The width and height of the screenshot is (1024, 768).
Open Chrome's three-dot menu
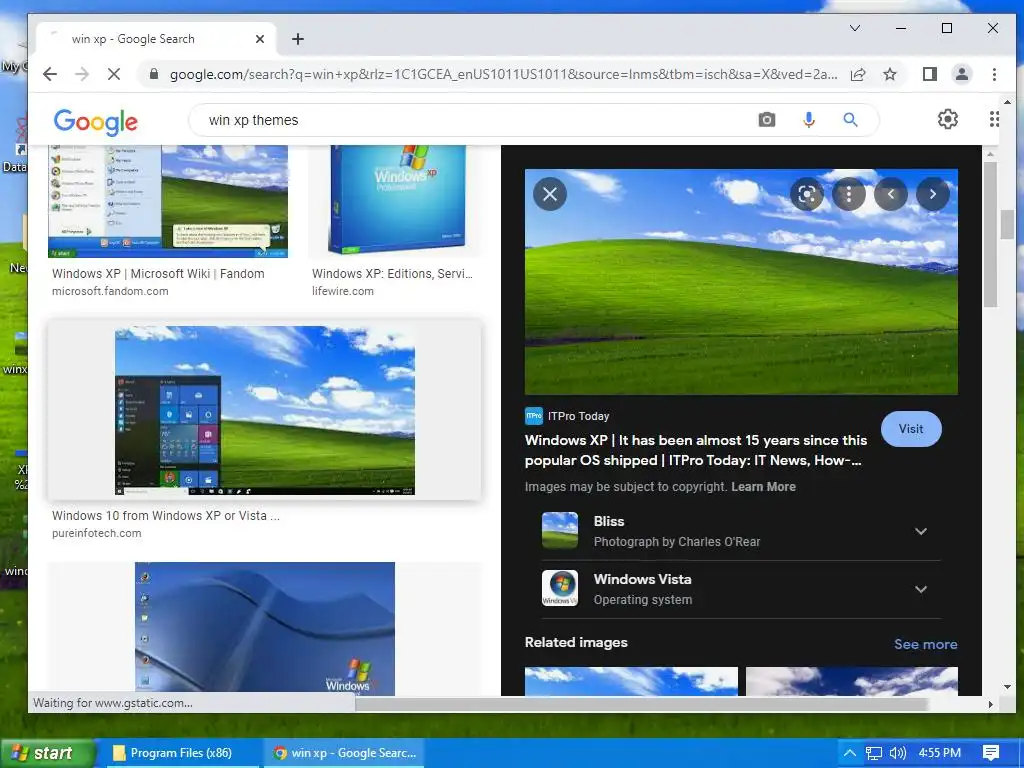click(994, 74)
